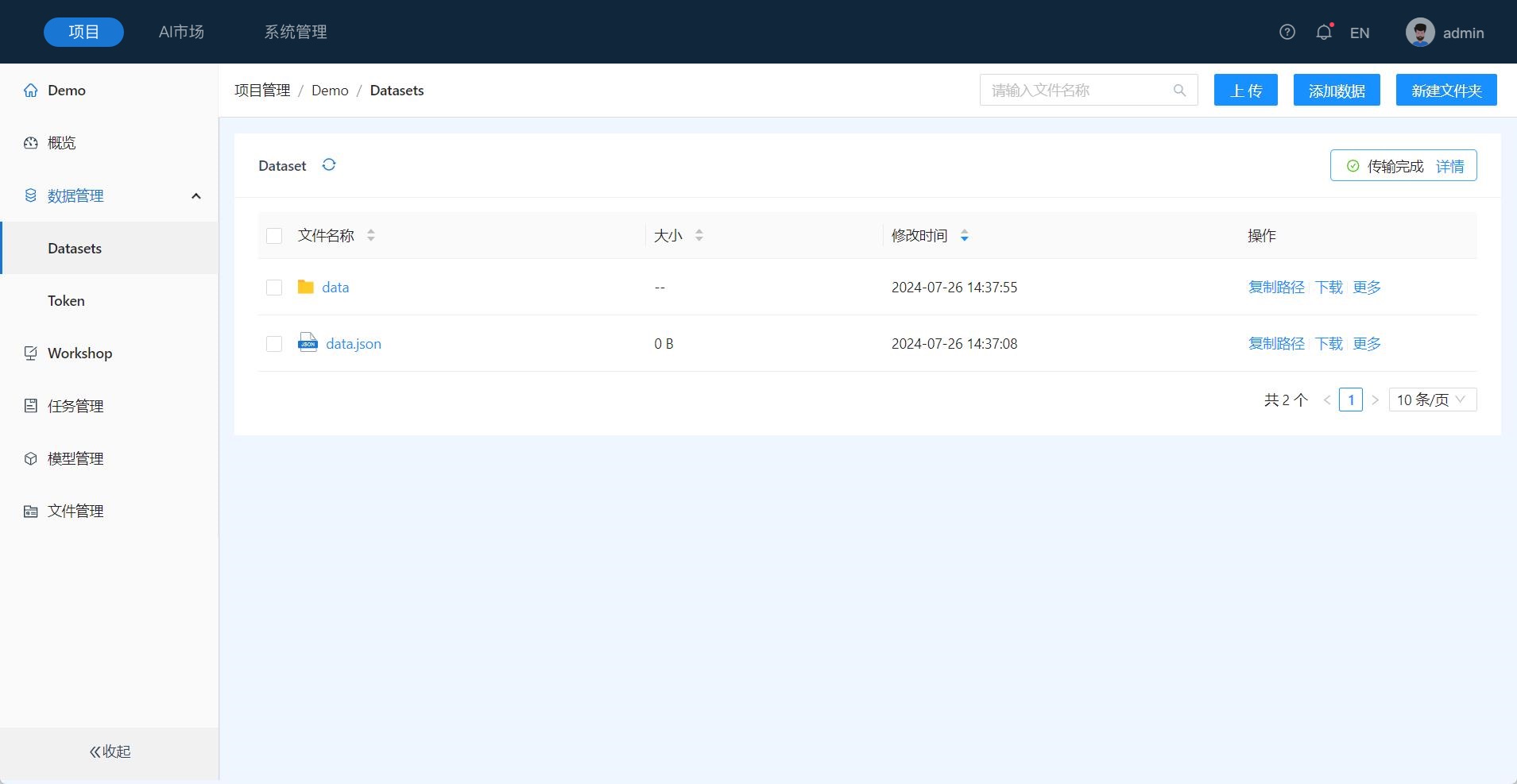The width and height of the screenshot is (1517, 784).
Task: Open the notifications bell icon
Action: click(1323, 33)
